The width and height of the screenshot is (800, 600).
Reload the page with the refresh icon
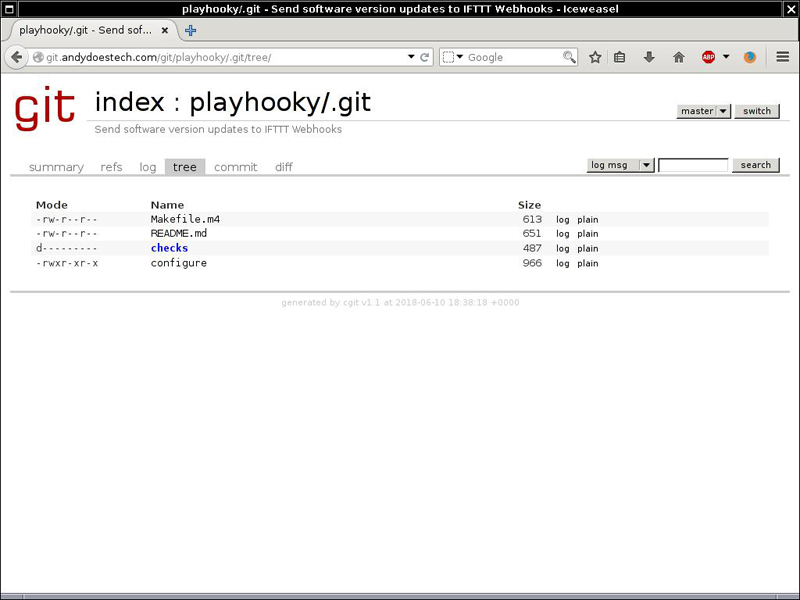(424, 57)
